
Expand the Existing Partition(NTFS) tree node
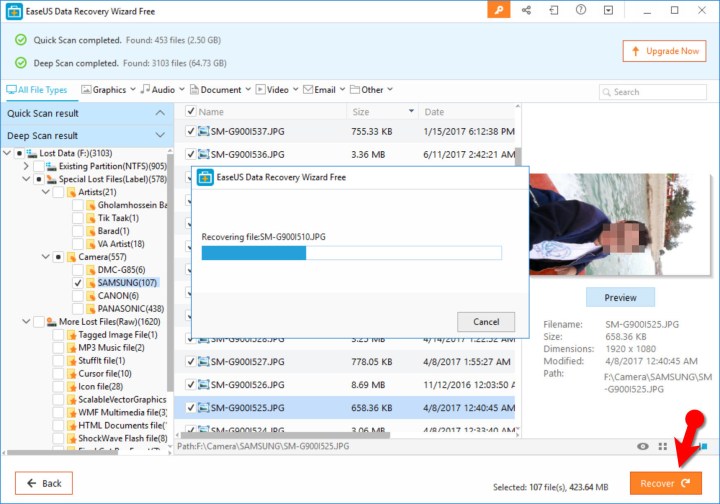[x=27, y=166]
